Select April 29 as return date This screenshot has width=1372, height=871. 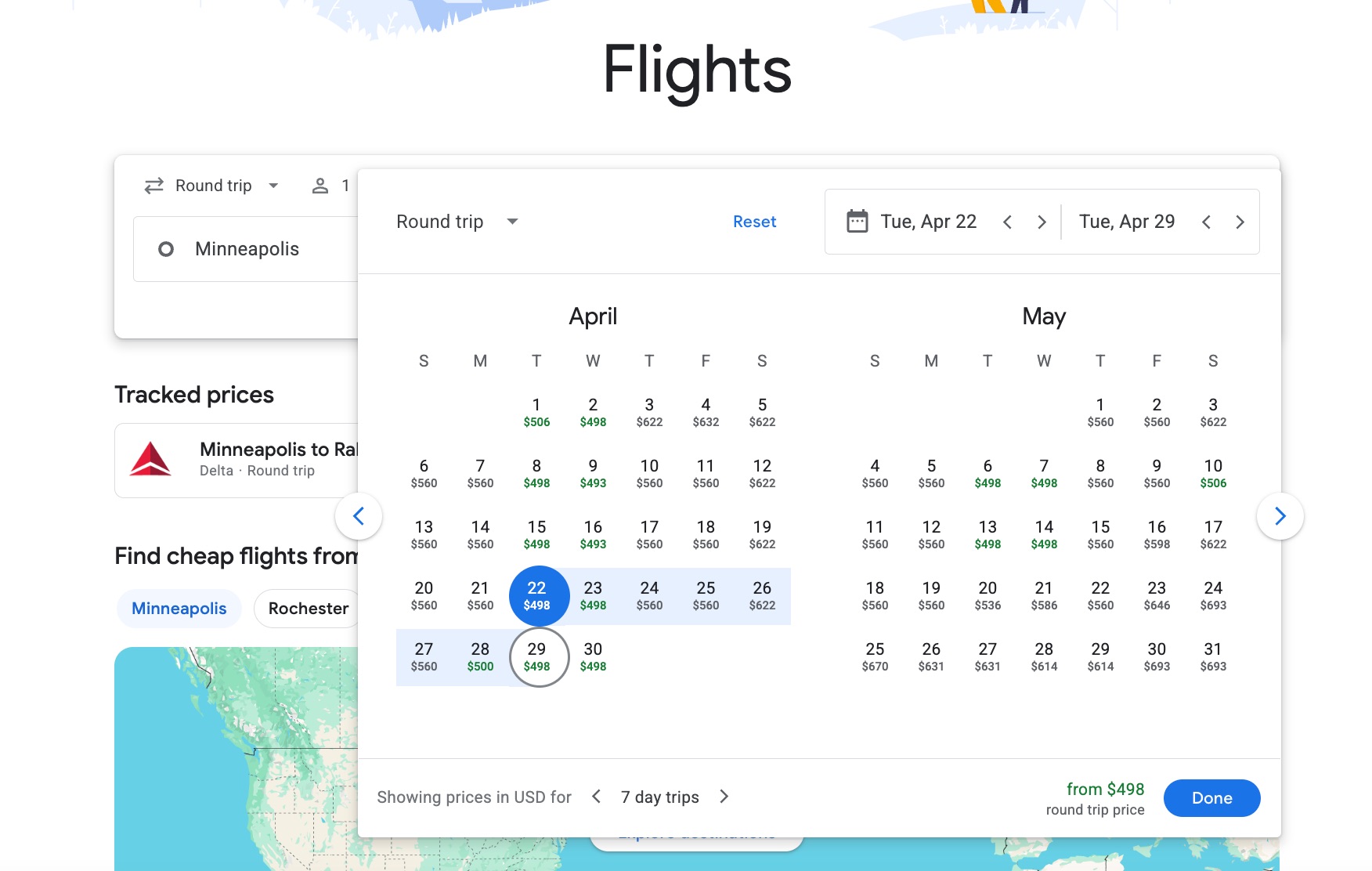[537, 656]
